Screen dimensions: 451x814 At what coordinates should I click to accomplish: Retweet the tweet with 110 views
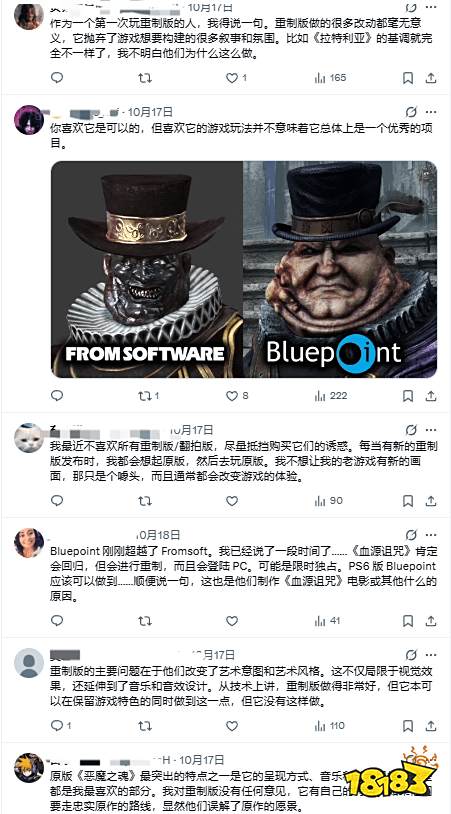pos(145,725)
